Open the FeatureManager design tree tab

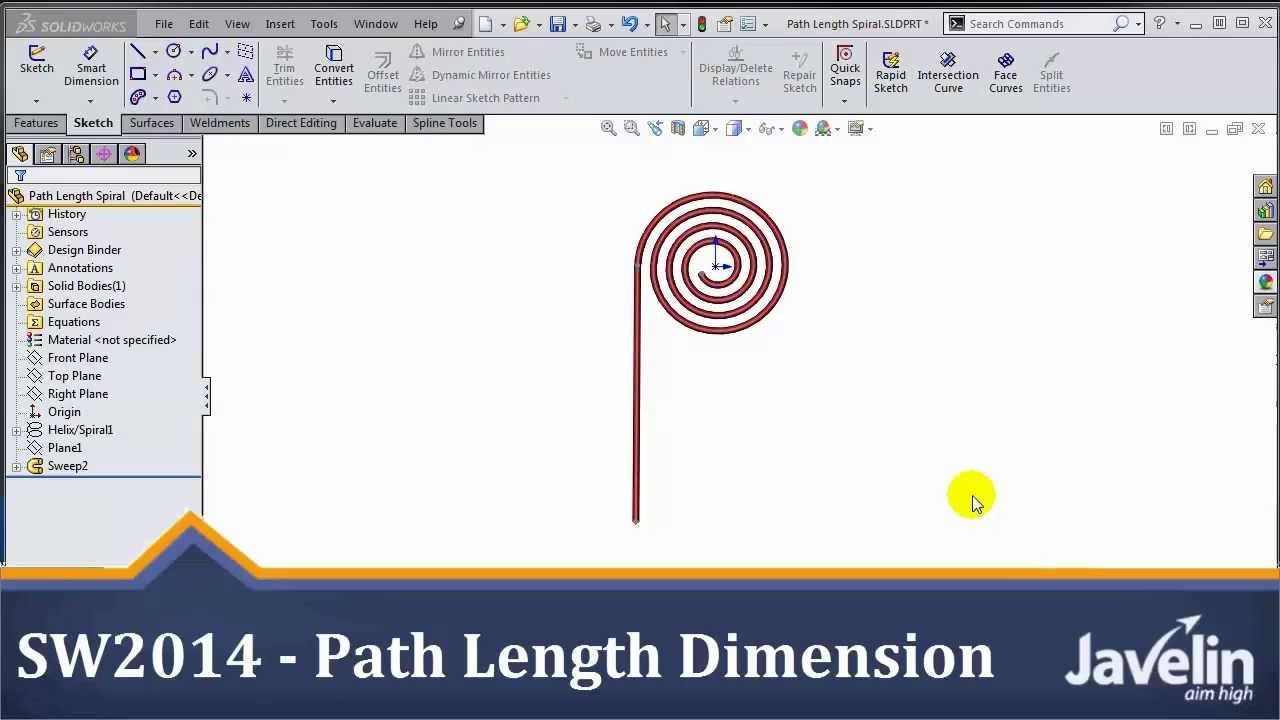tap(19, 154)
